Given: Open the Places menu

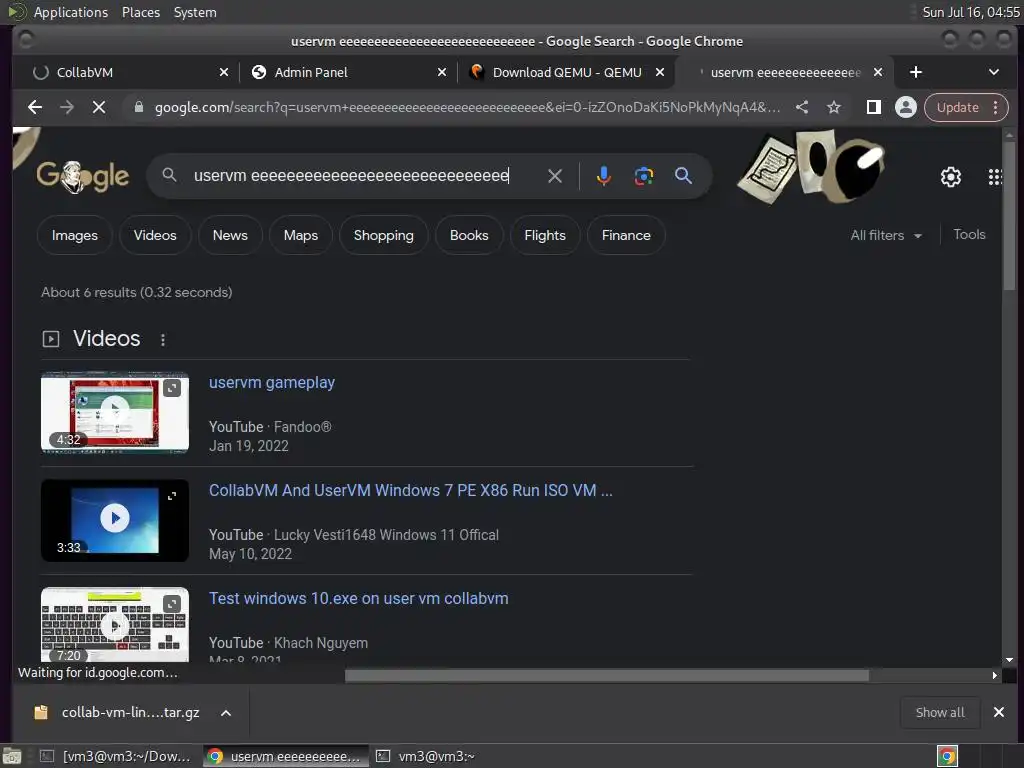Looking at the screenshot, I should point(140,12).
